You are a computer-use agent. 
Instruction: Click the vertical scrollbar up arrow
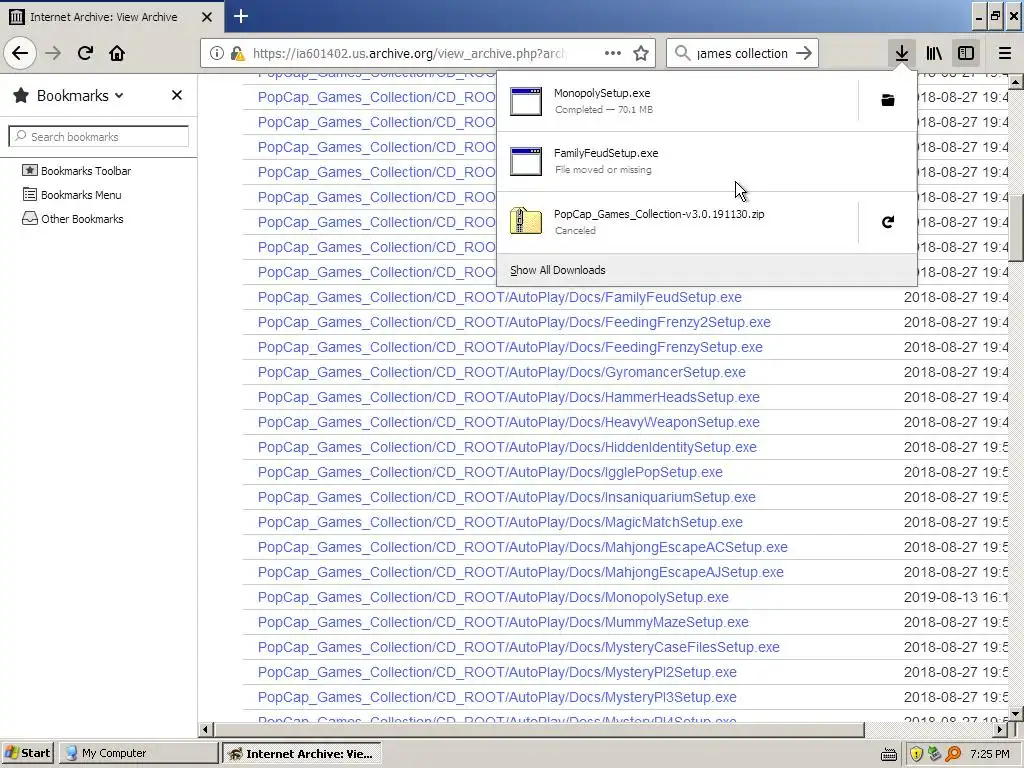(x=1016, y=82)
